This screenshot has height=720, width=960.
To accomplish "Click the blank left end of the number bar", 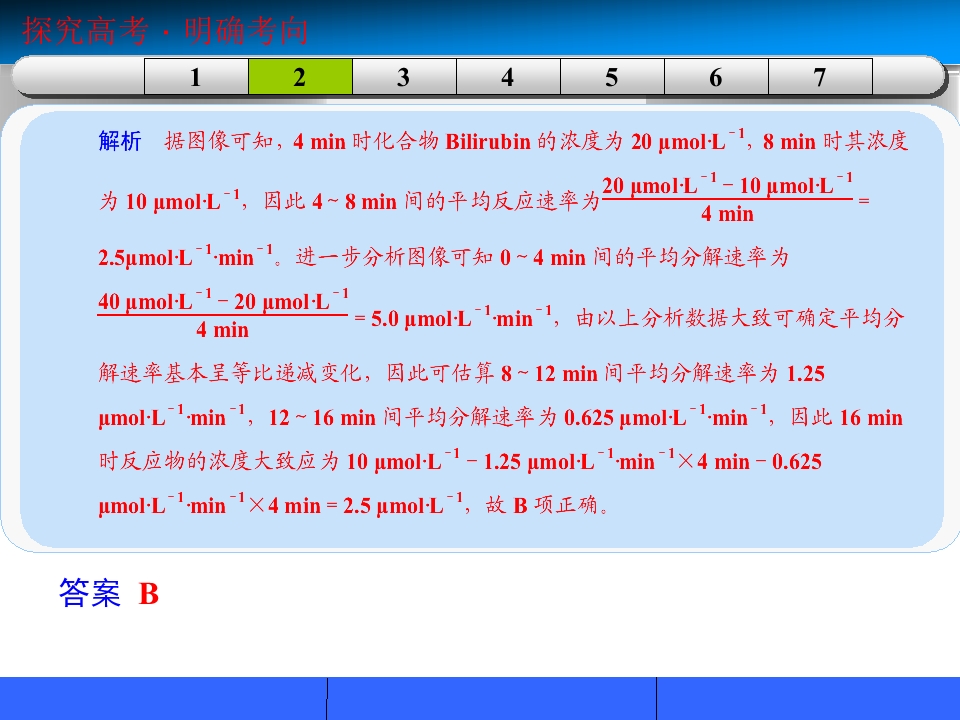I will point(78,77).
